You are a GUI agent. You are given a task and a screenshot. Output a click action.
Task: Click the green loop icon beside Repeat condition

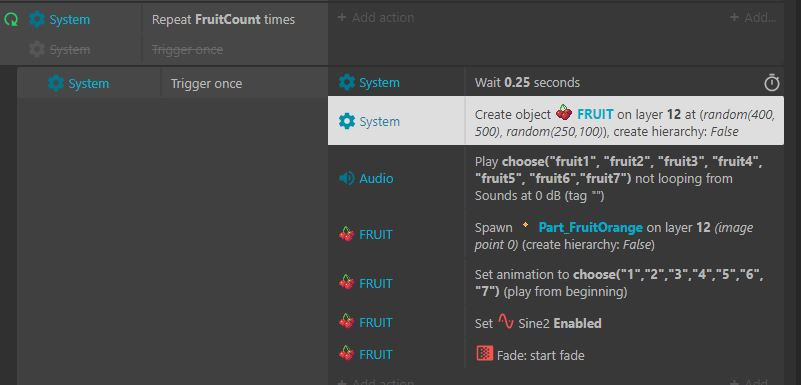(x=11, y=20)
